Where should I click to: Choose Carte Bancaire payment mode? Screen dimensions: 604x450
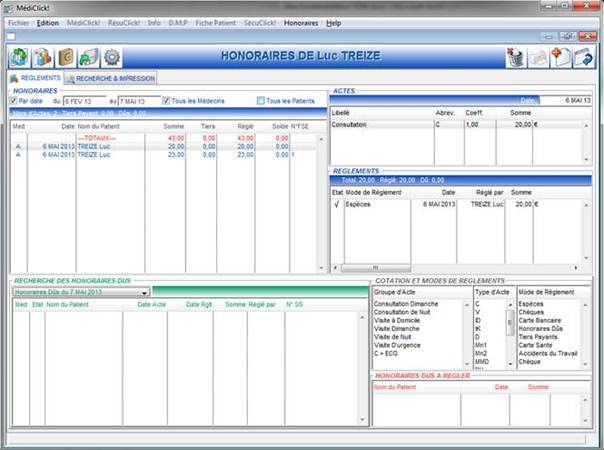[540, 320]
